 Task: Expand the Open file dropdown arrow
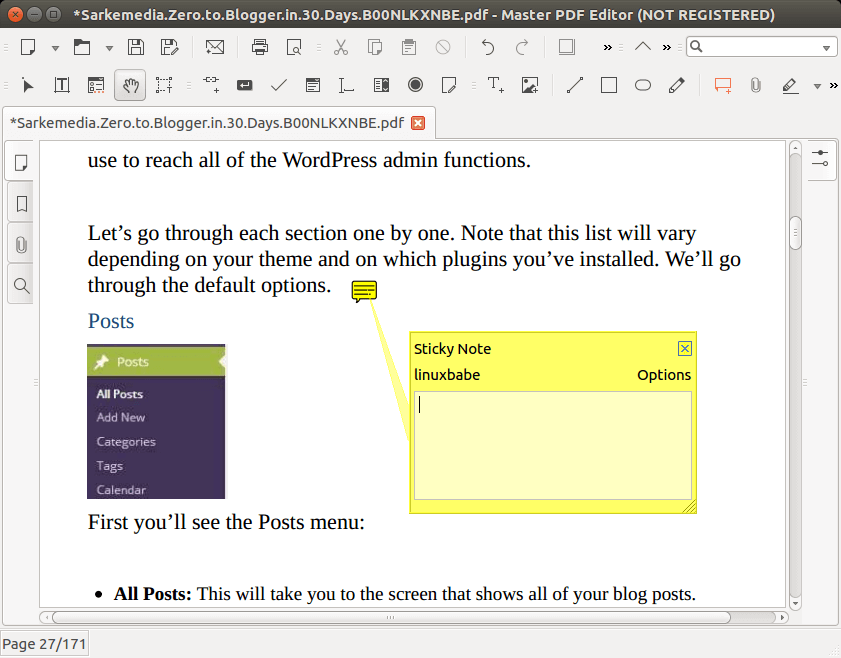pos(109,48)
